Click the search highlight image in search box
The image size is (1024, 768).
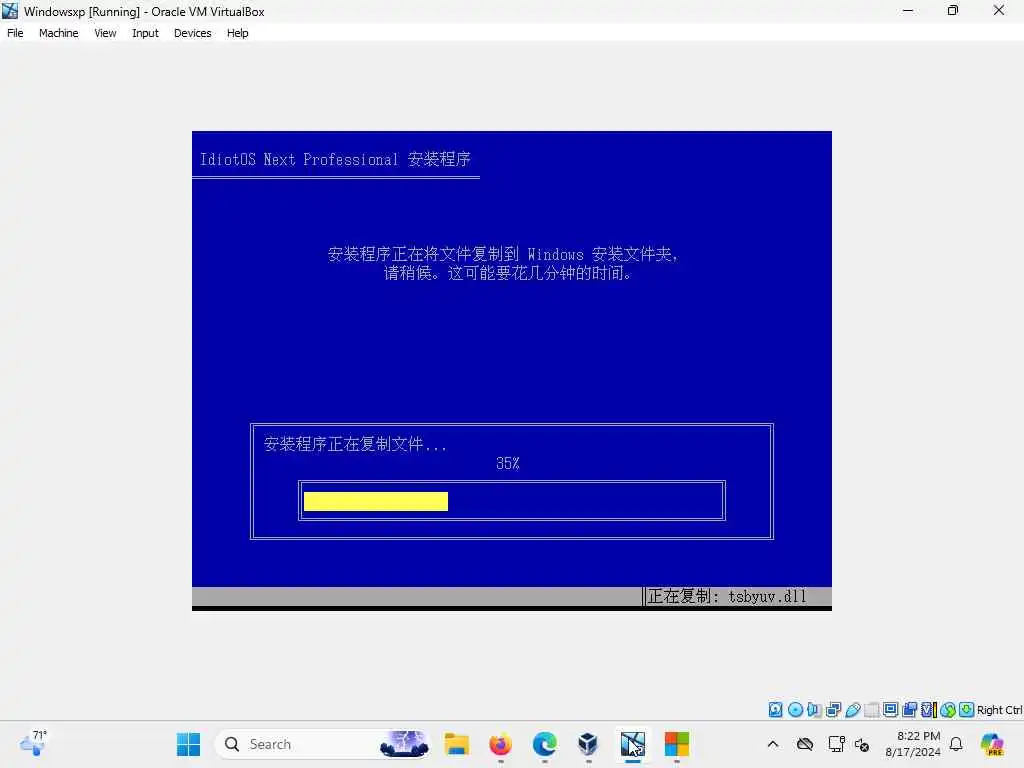404,744
